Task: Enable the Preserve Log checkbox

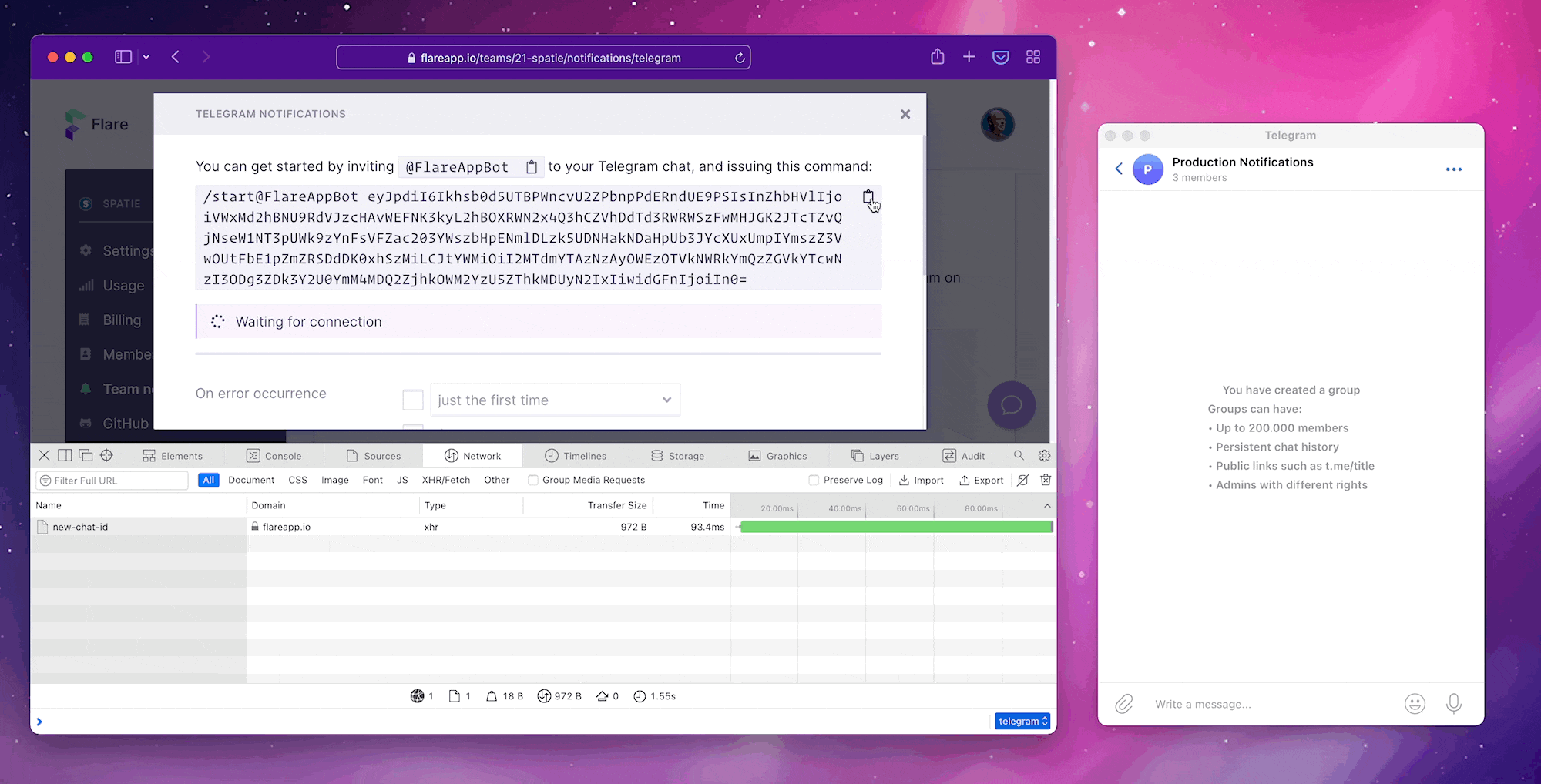Action: (x=814, y=480)
